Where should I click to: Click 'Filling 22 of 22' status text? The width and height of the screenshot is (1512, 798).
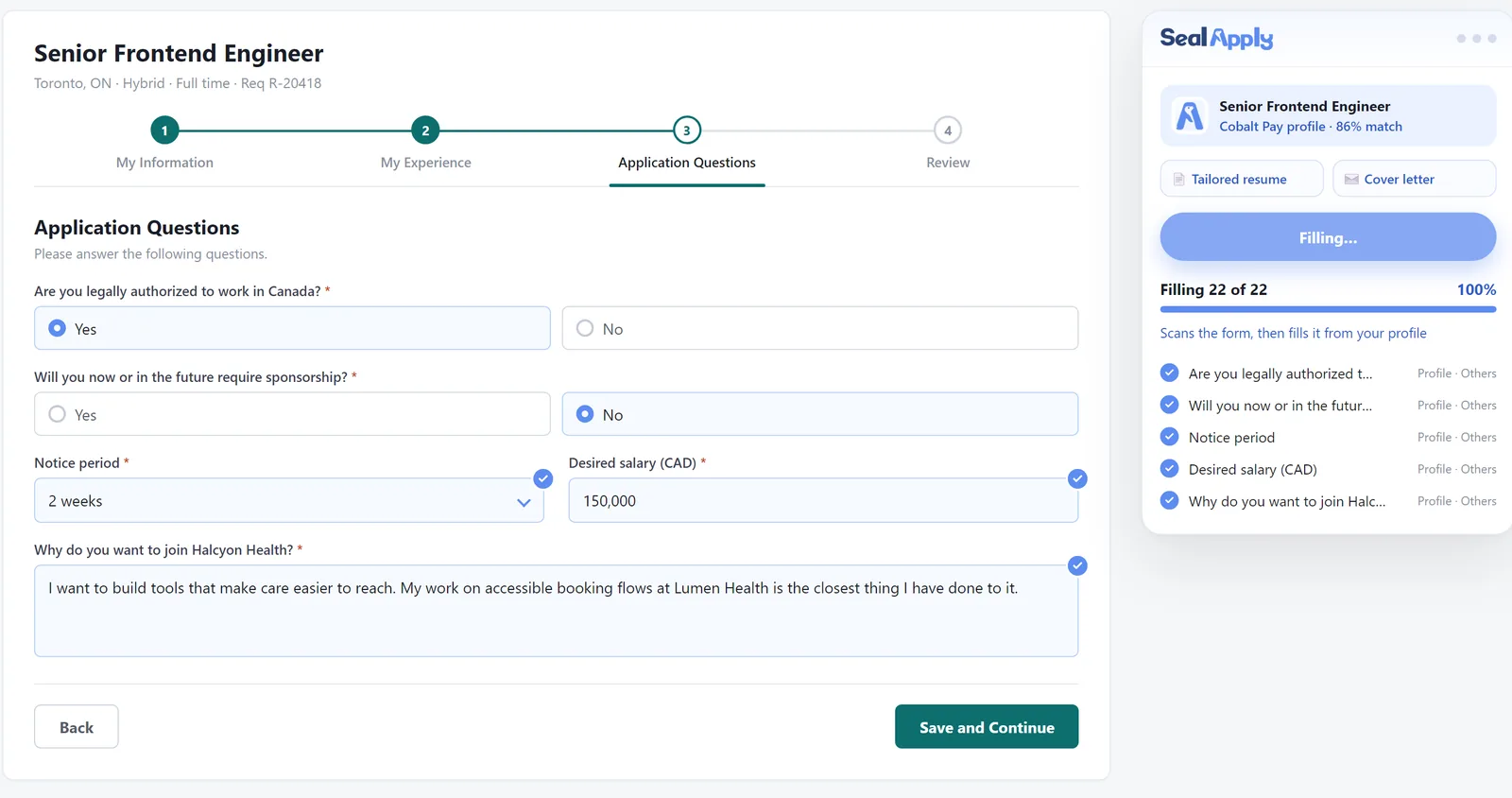[1213, 289]
